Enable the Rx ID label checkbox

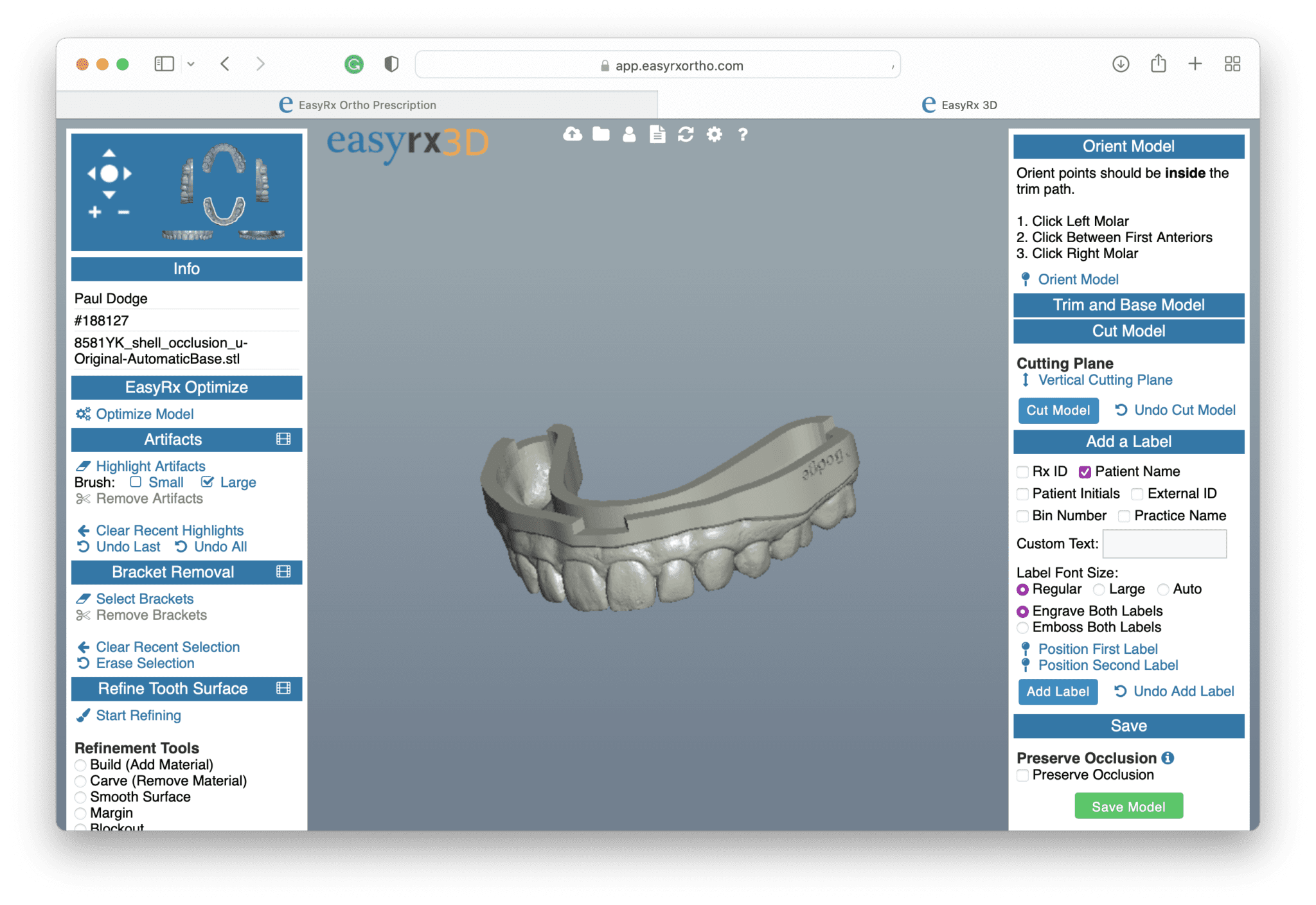point(1022,472)
